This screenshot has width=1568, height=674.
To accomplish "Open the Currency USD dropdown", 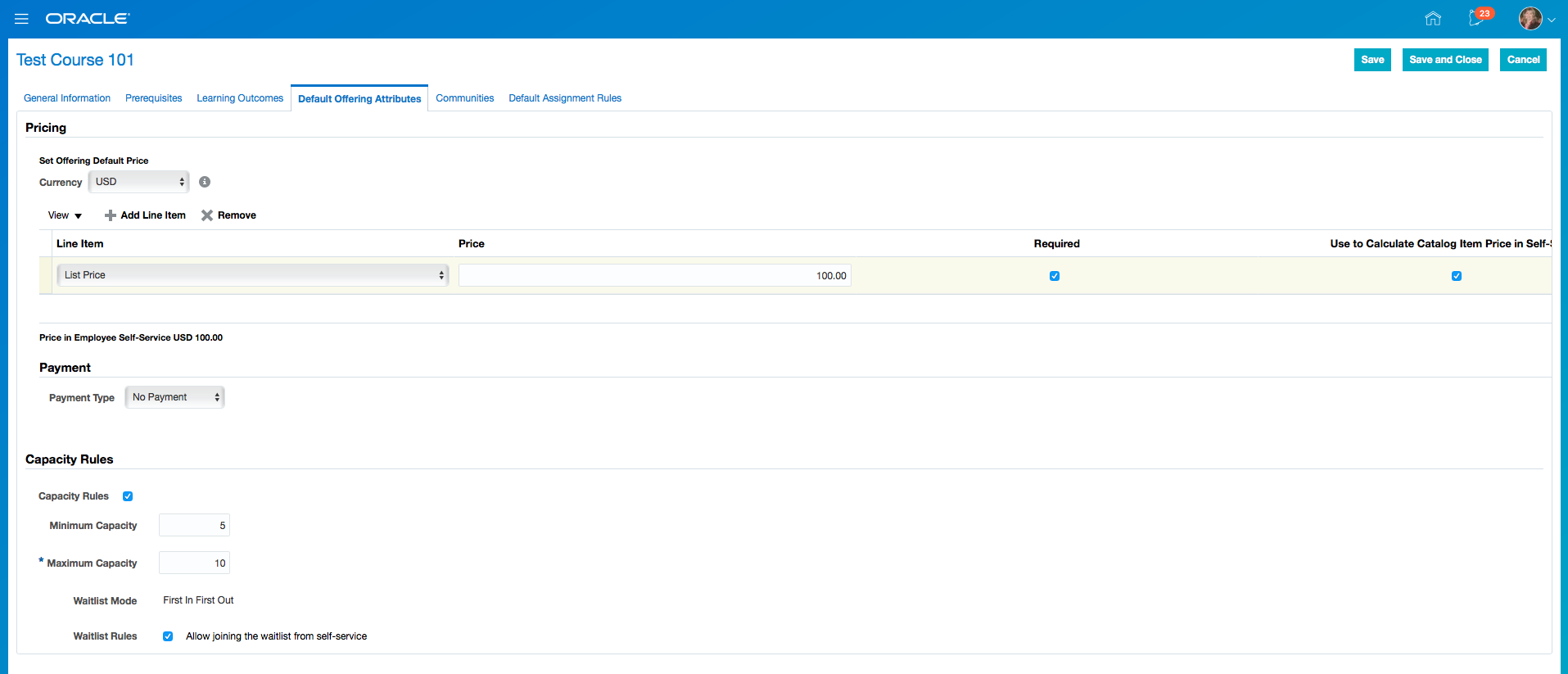I will pyautogui.click(x=139, y=182).
